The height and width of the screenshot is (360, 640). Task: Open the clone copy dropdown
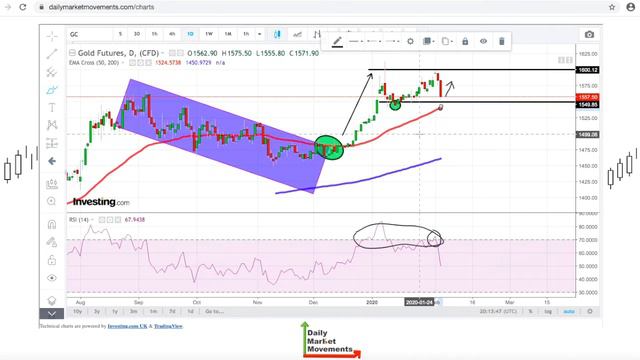[447, 41]
